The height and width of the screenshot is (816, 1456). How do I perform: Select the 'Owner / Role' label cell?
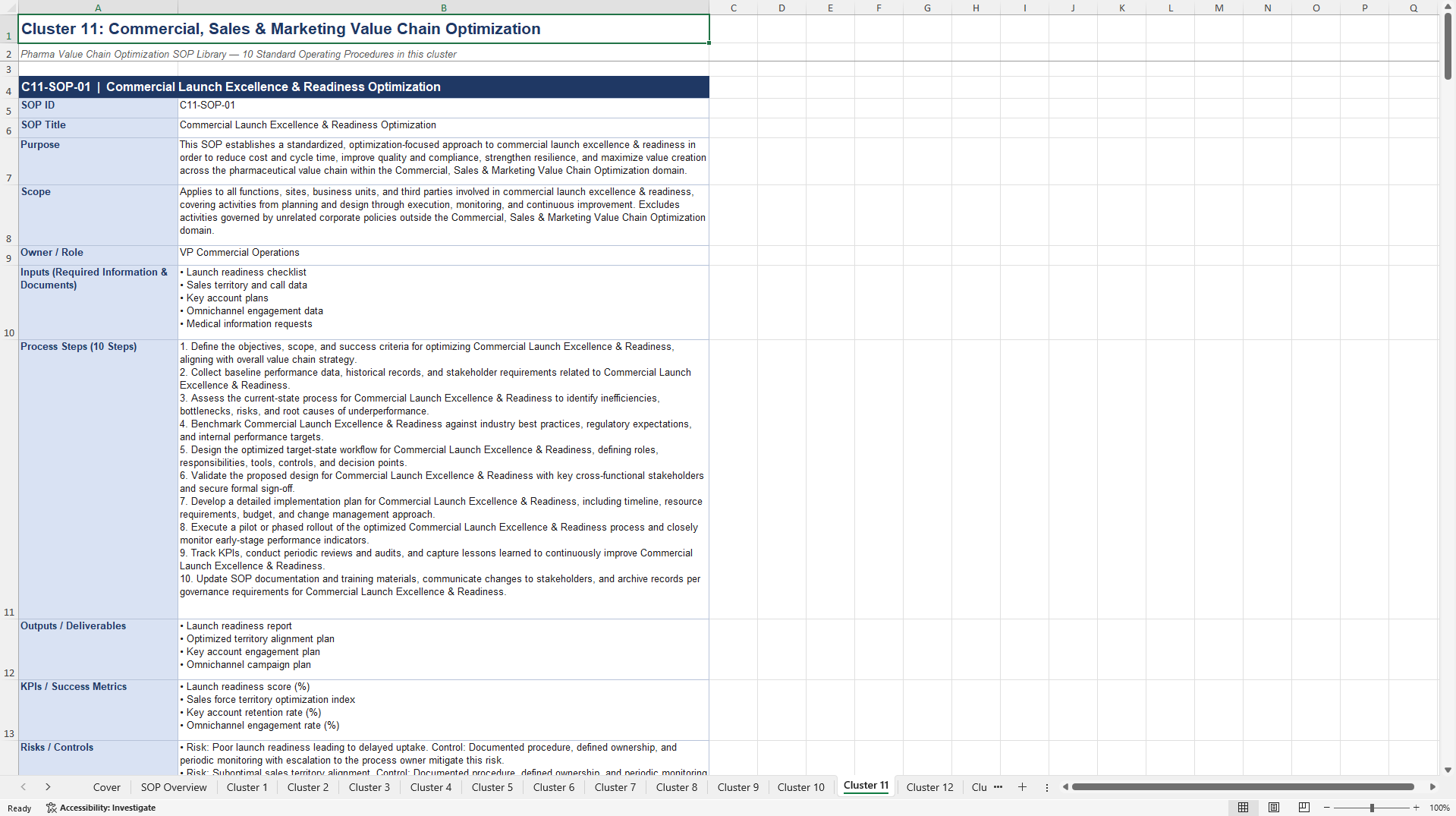click(x=98, y=255)
